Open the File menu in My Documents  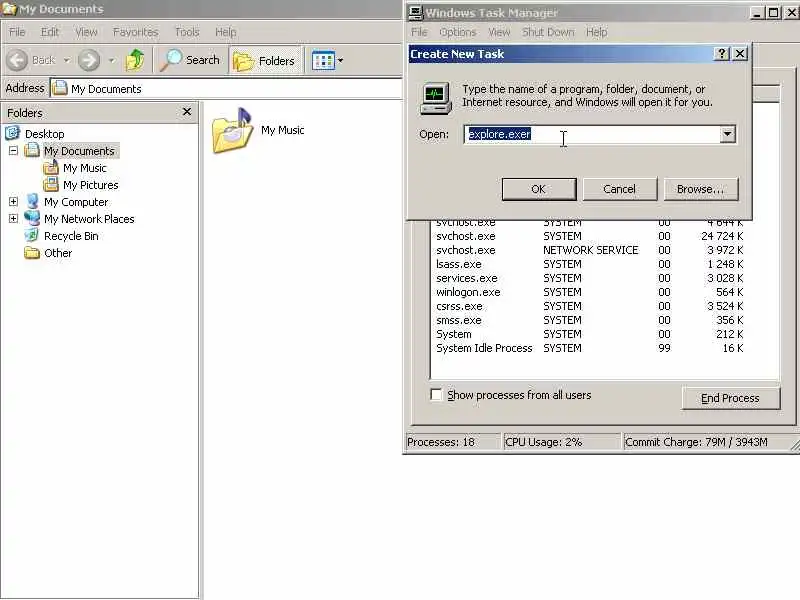(x=17, y=32)
